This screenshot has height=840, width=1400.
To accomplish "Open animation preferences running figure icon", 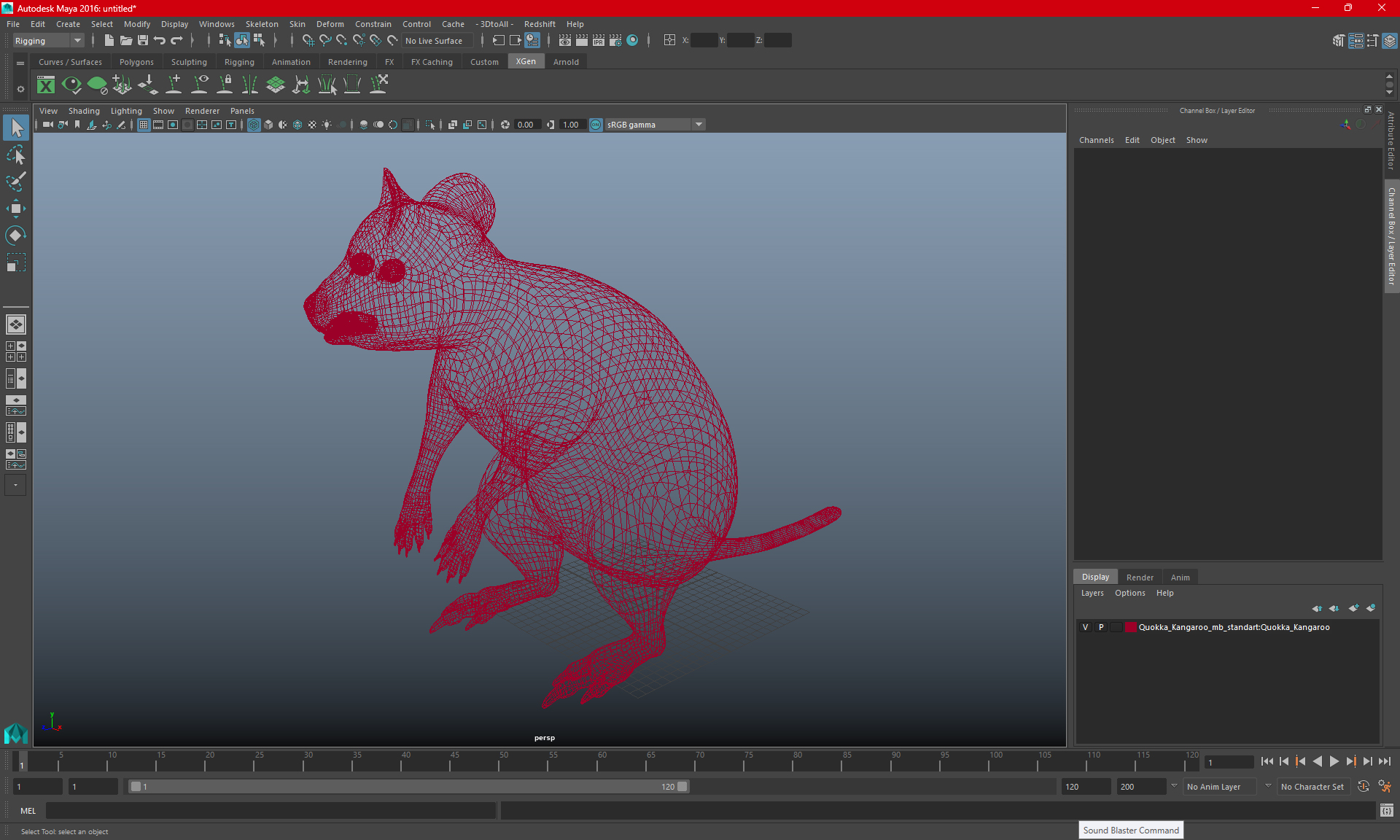I will [x=1385, y=787].
